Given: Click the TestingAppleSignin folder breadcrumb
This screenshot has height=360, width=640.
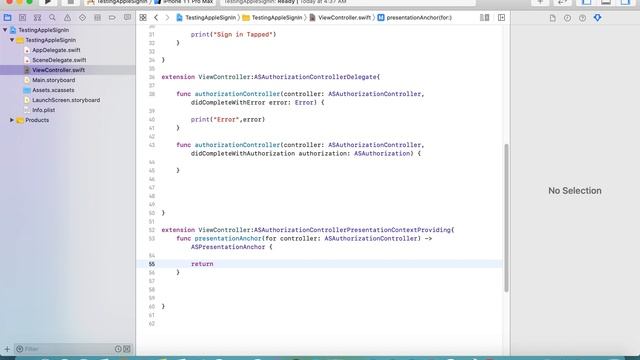Looking at the screenshot, I should click(x=272, y=18).
